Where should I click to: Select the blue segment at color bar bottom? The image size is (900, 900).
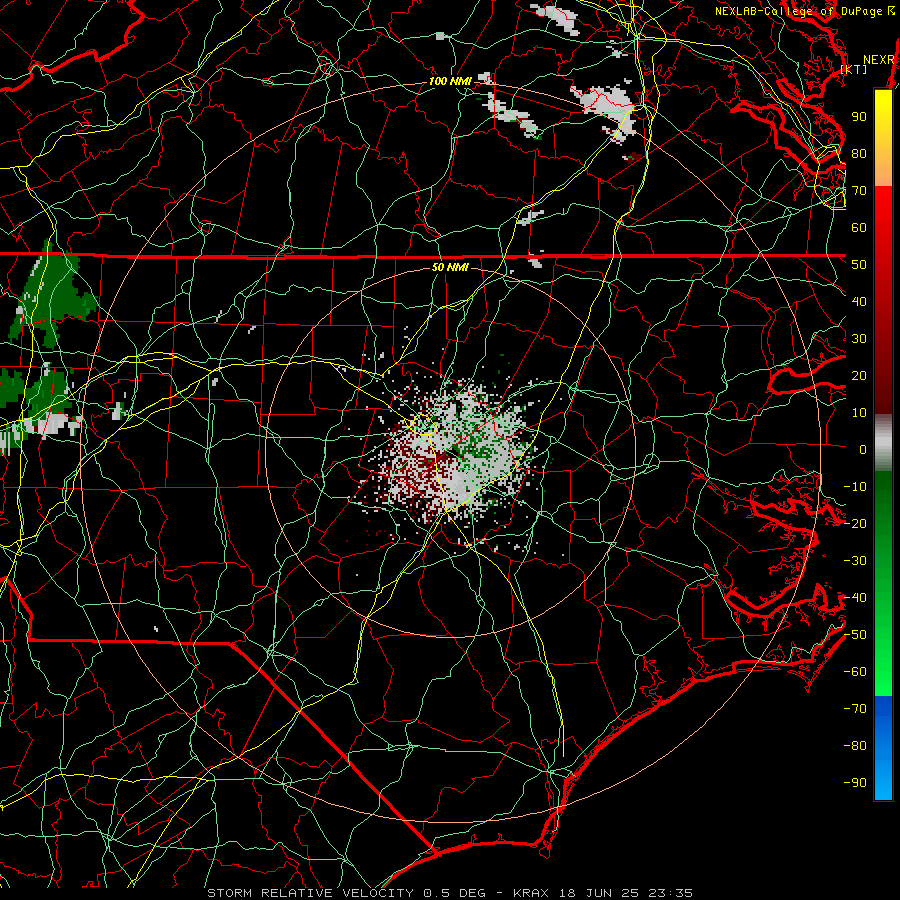(x=883, y=747)
